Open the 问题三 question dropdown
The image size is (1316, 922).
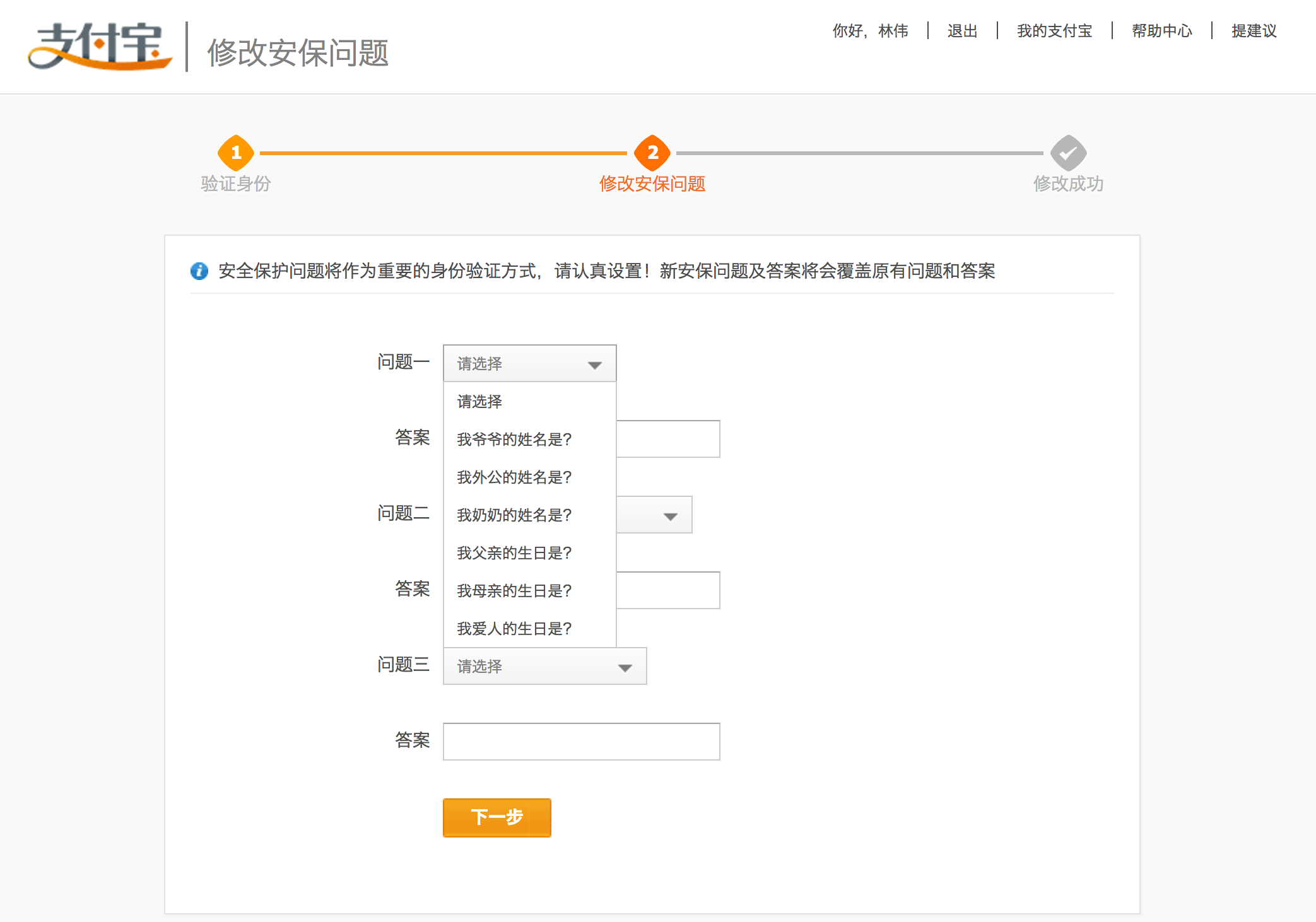544,667
